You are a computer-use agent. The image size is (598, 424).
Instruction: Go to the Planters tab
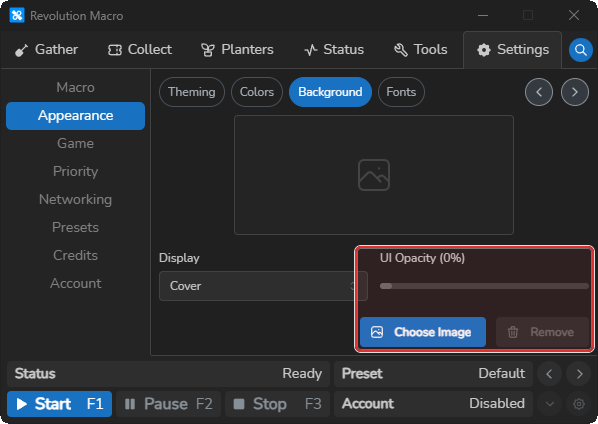pos(237,50)
